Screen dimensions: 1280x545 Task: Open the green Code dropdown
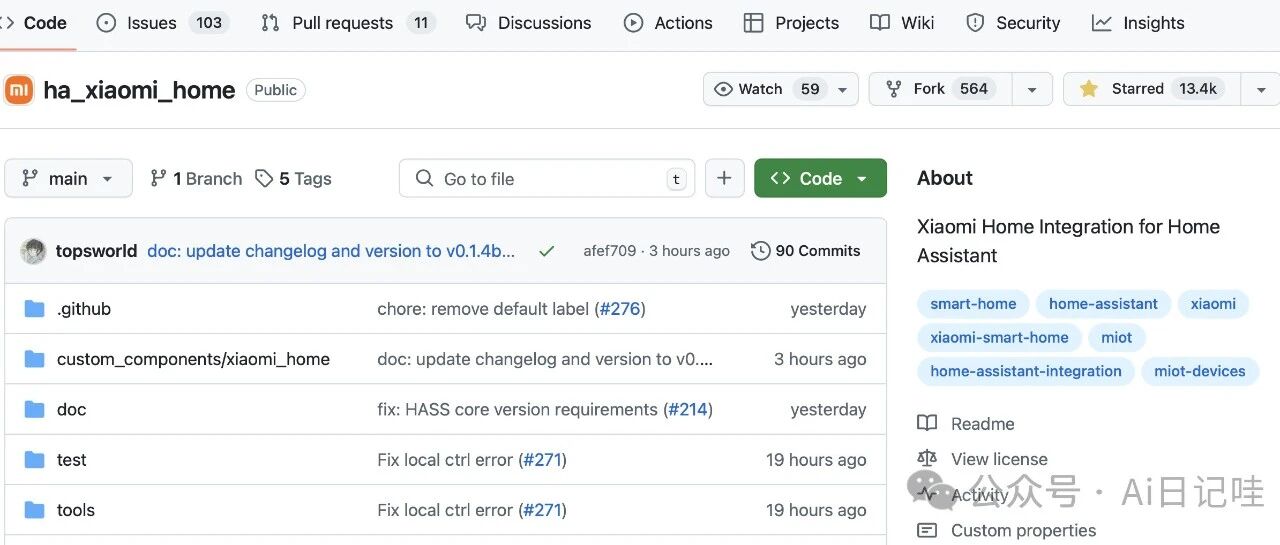point(820,178)
